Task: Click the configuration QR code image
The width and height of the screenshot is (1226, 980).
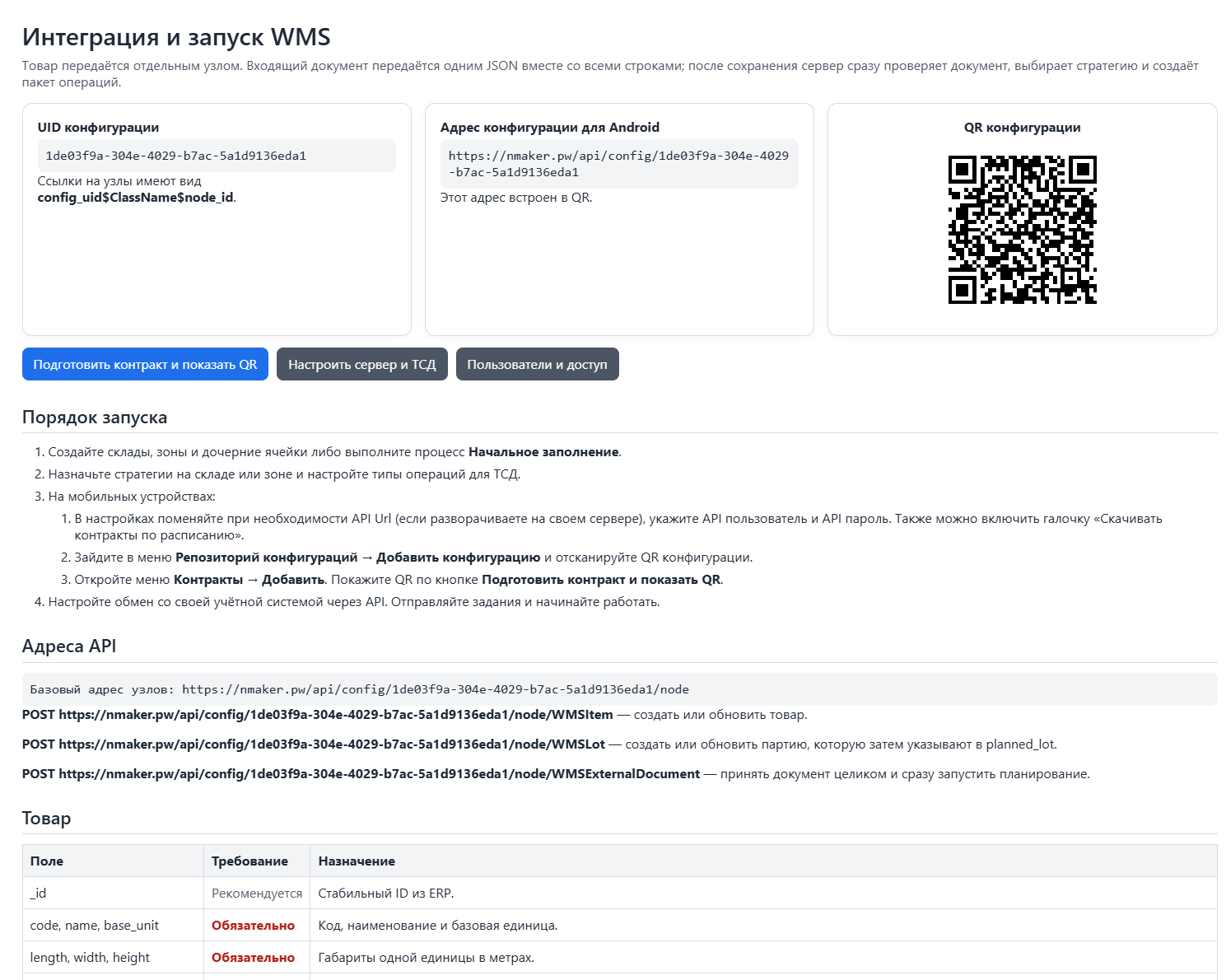Action: (1022, 230)
